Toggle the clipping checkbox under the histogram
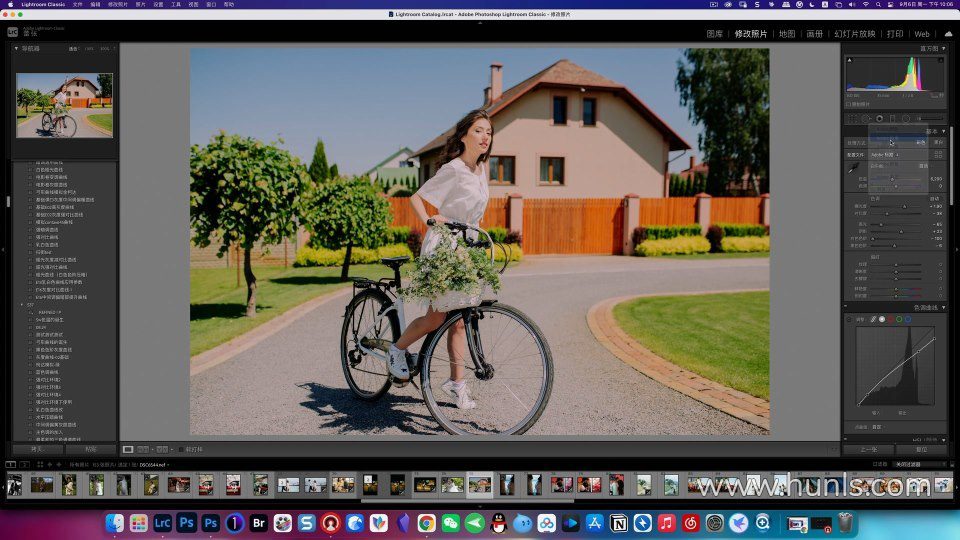Screen dimensions: 960x540 pyautogui.click(x=848, y=104)
